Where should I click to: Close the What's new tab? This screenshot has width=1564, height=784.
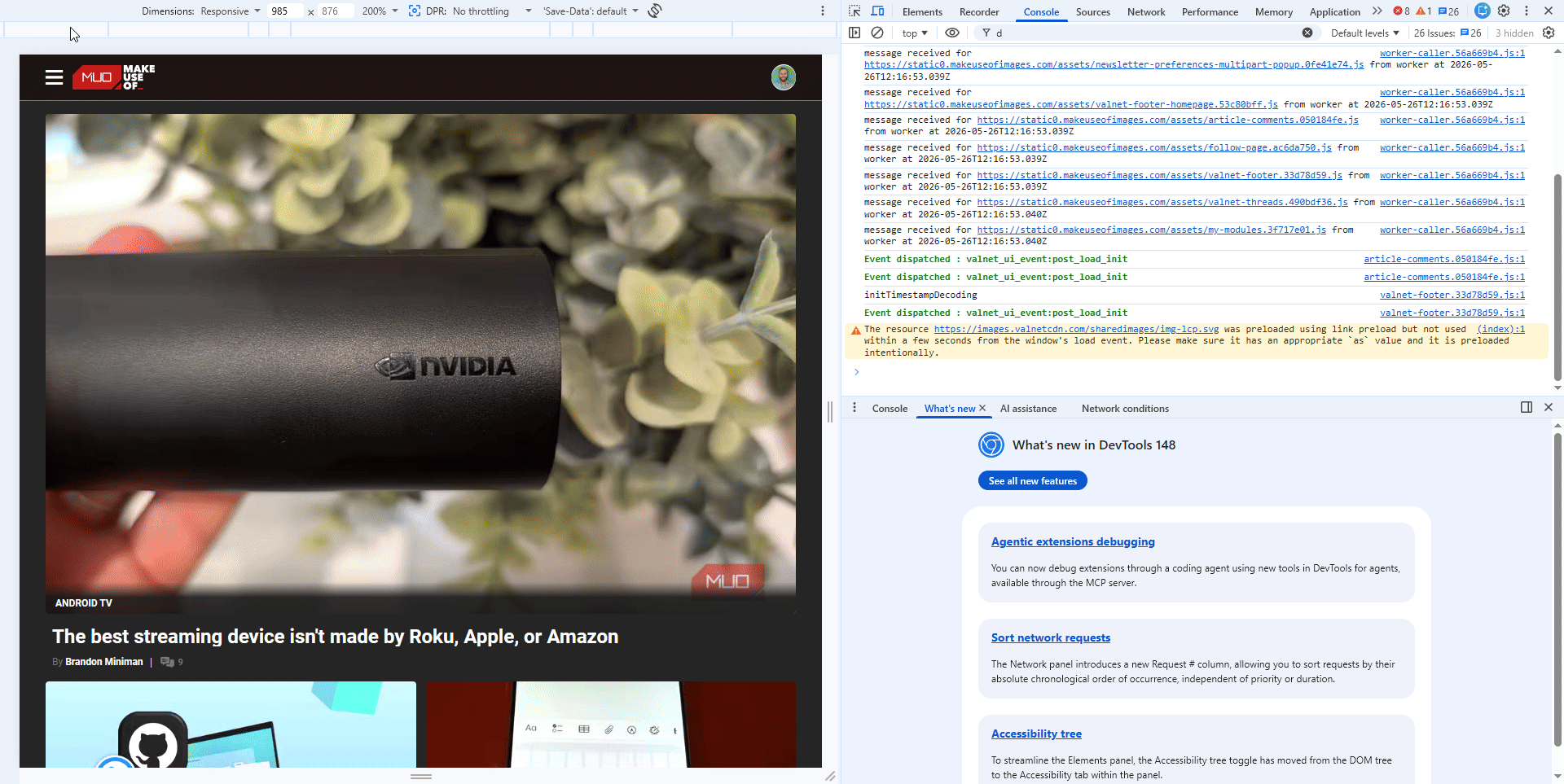(982, 408)
